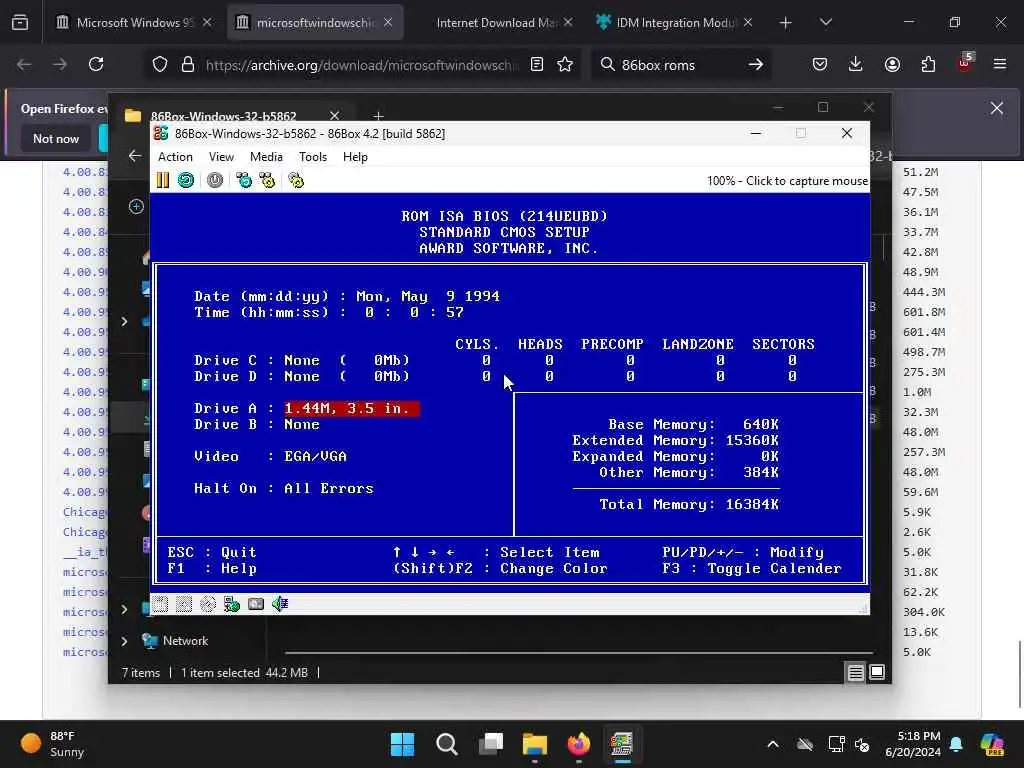
Task: Click 'EGA/VGA' video value in BIOS setup
Action: tap(315, 456)
